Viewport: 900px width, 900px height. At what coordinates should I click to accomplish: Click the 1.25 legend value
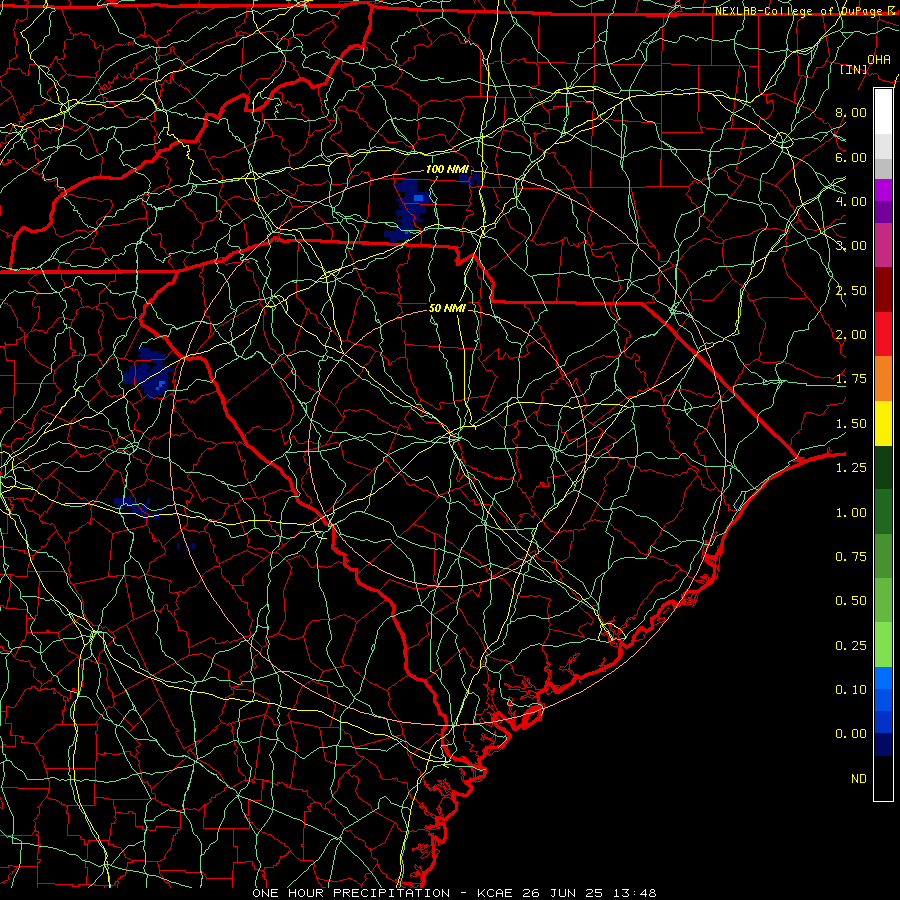click(x=851, y=468)
